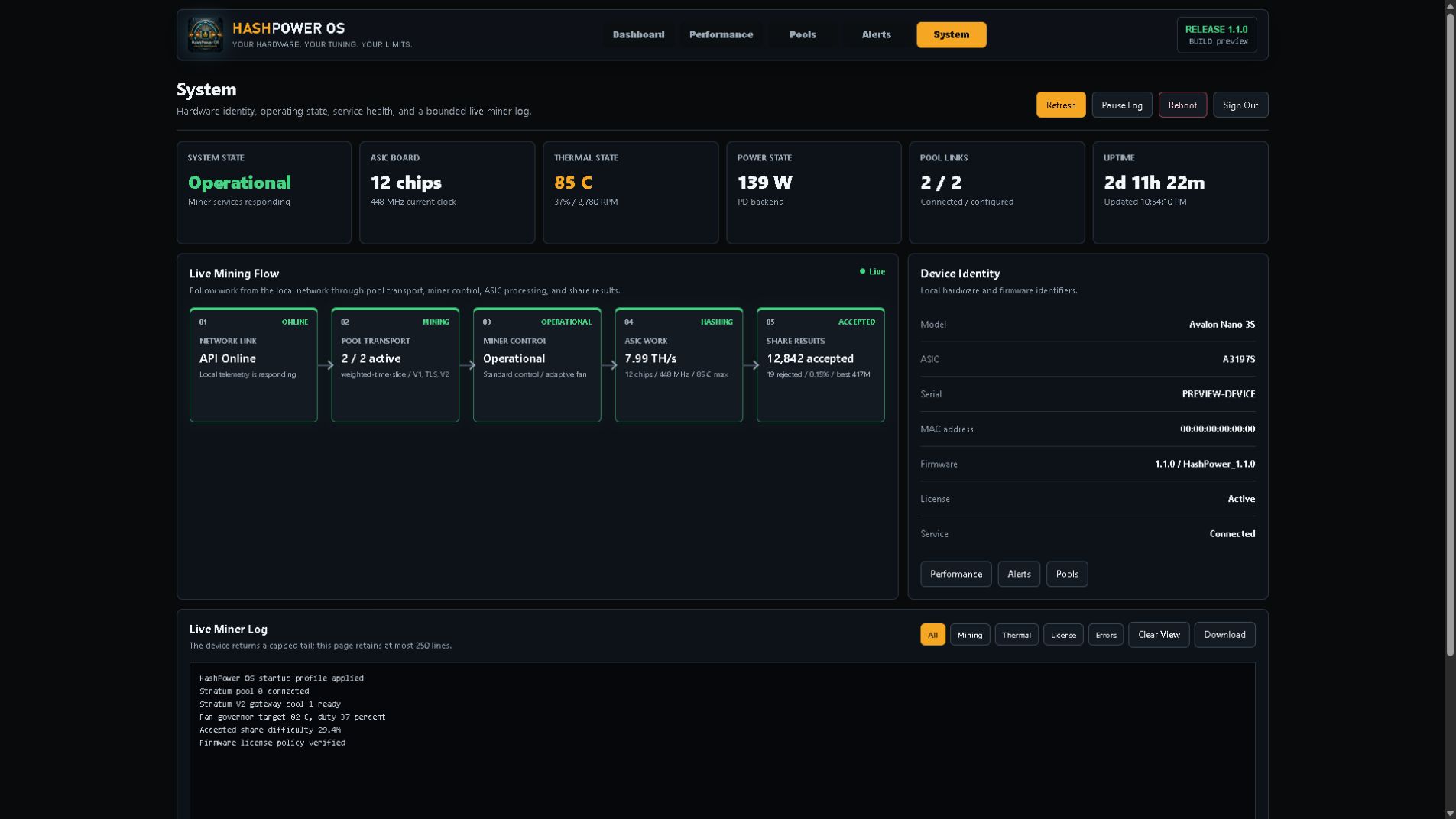
Task: Select the Share Results flow card
Action: 820,365
